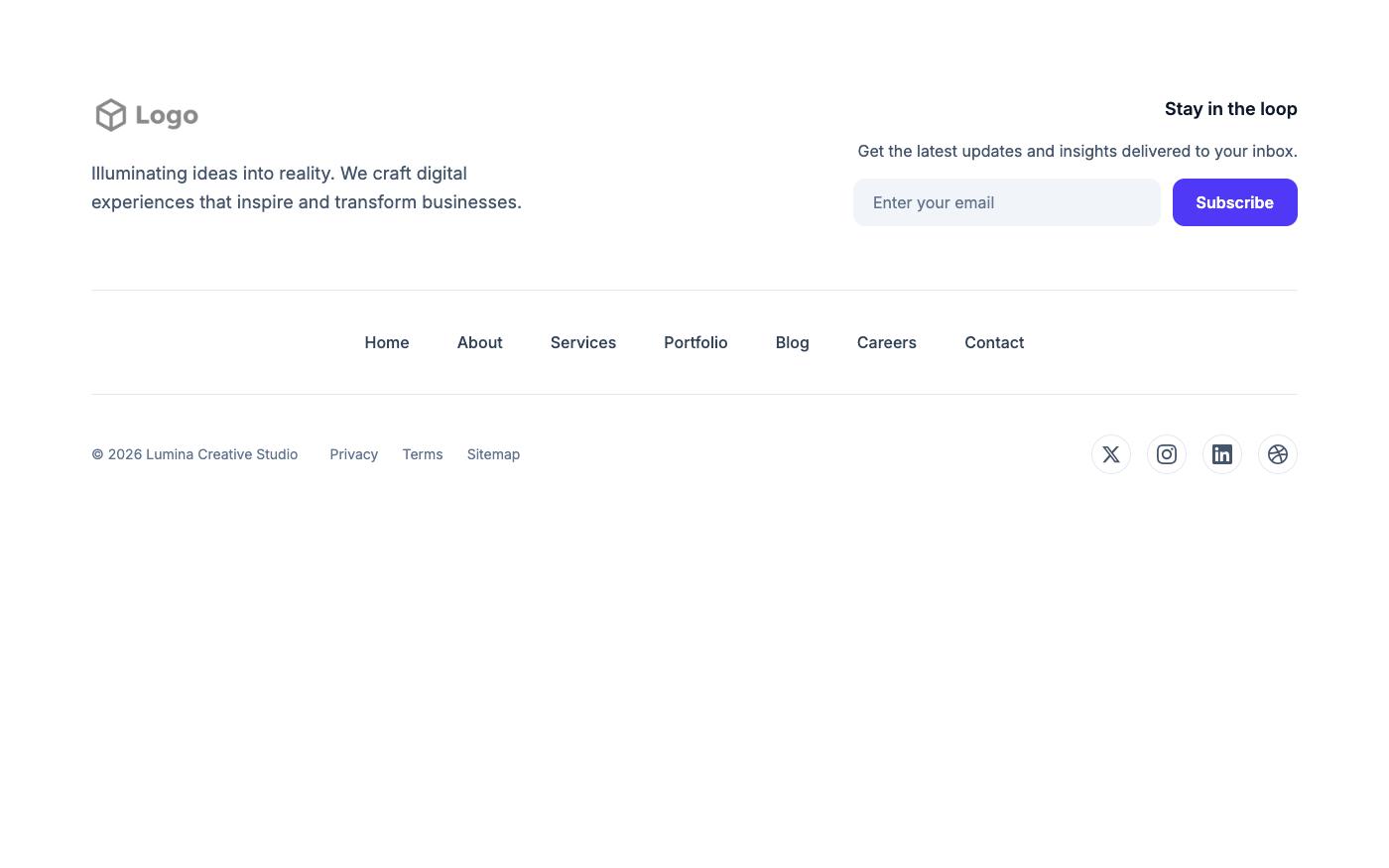
Task: Open the Contact footer link
Action: [x=994, y=342]
